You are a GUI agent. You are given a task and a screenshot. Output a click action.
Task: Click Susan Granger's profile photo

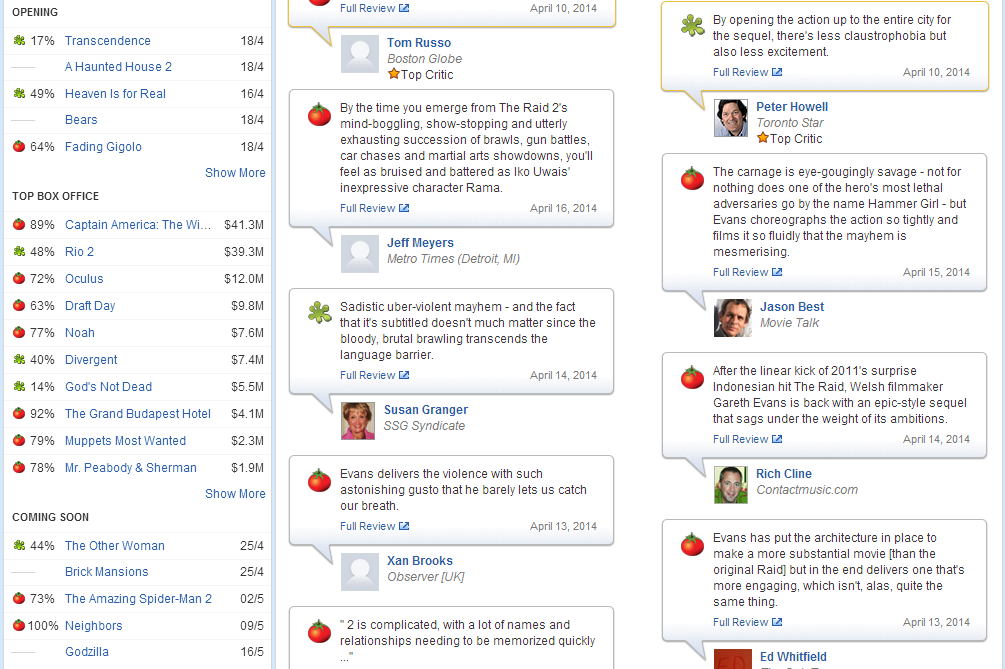tap(358, 421)
